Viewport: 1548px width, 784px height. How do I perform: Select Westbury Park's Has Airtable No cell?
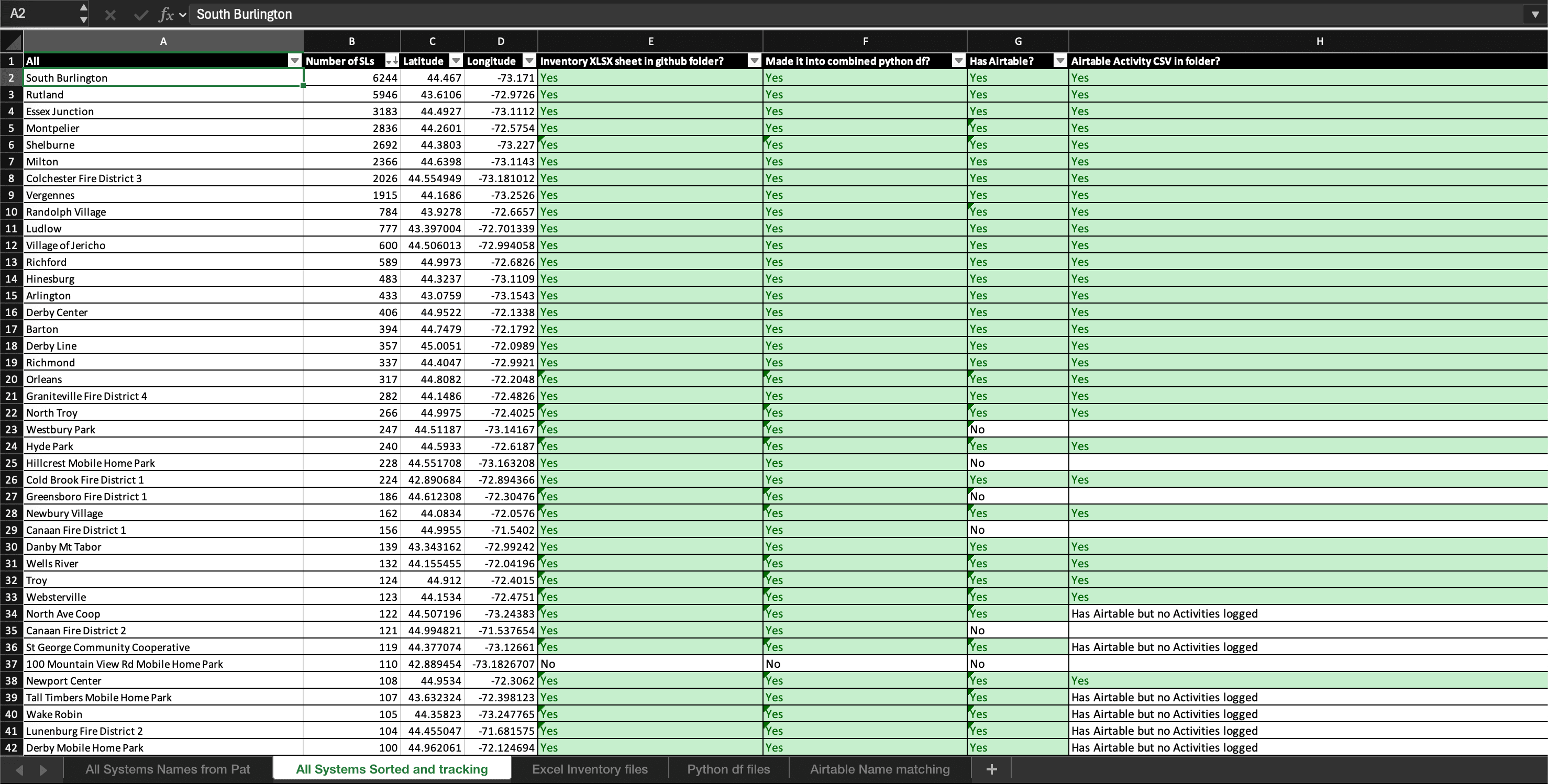tap(1018, 430)
